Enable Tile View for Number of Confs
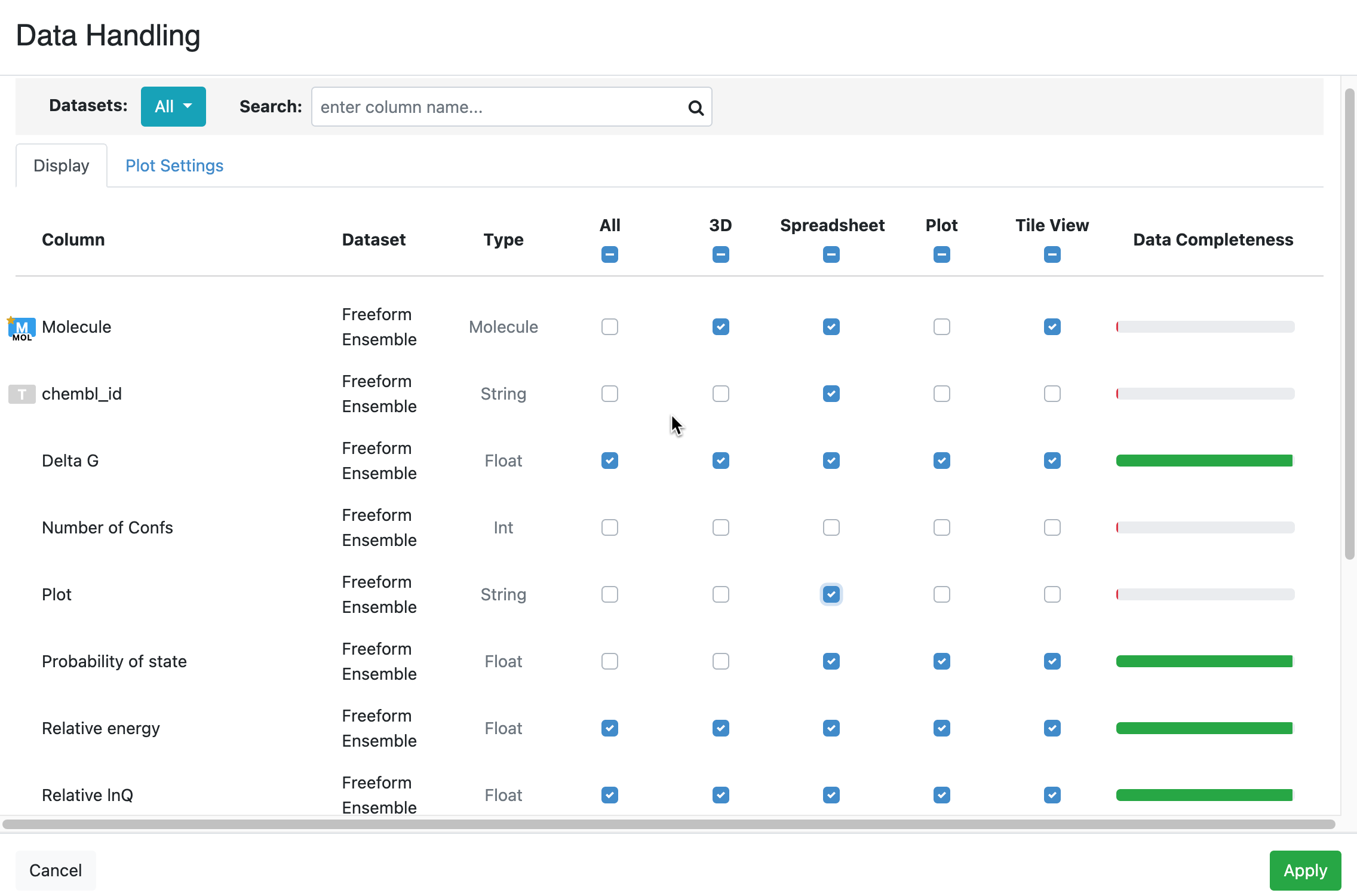The image size is (1357, 896). click(1052, 527)
